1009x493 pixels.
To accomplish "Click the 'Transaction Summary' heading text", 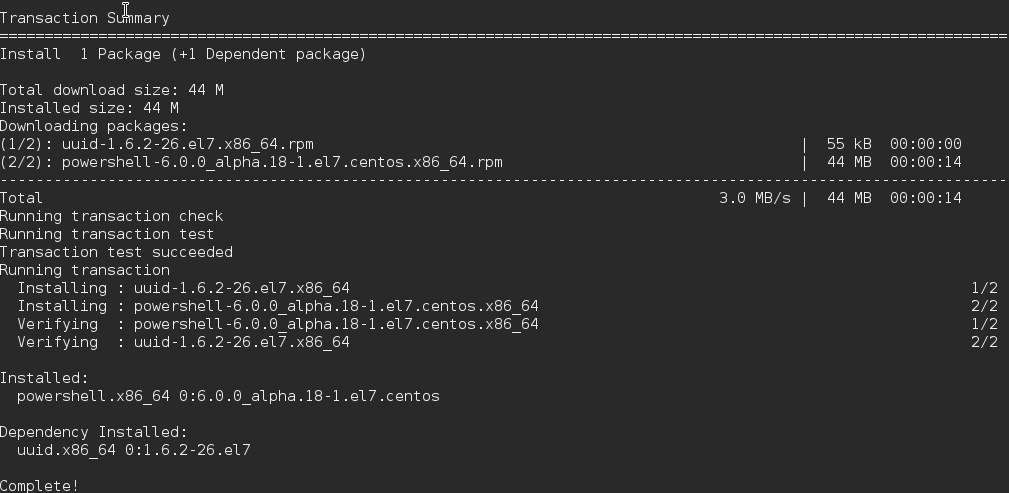I will pyautogui.click(x=85, y=18).
